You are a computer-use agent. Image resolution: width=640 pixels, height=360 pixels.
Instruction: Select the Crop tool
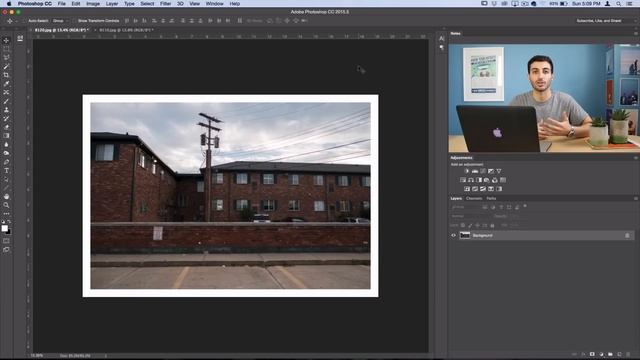pyautogui.click(x=6, y=75)
